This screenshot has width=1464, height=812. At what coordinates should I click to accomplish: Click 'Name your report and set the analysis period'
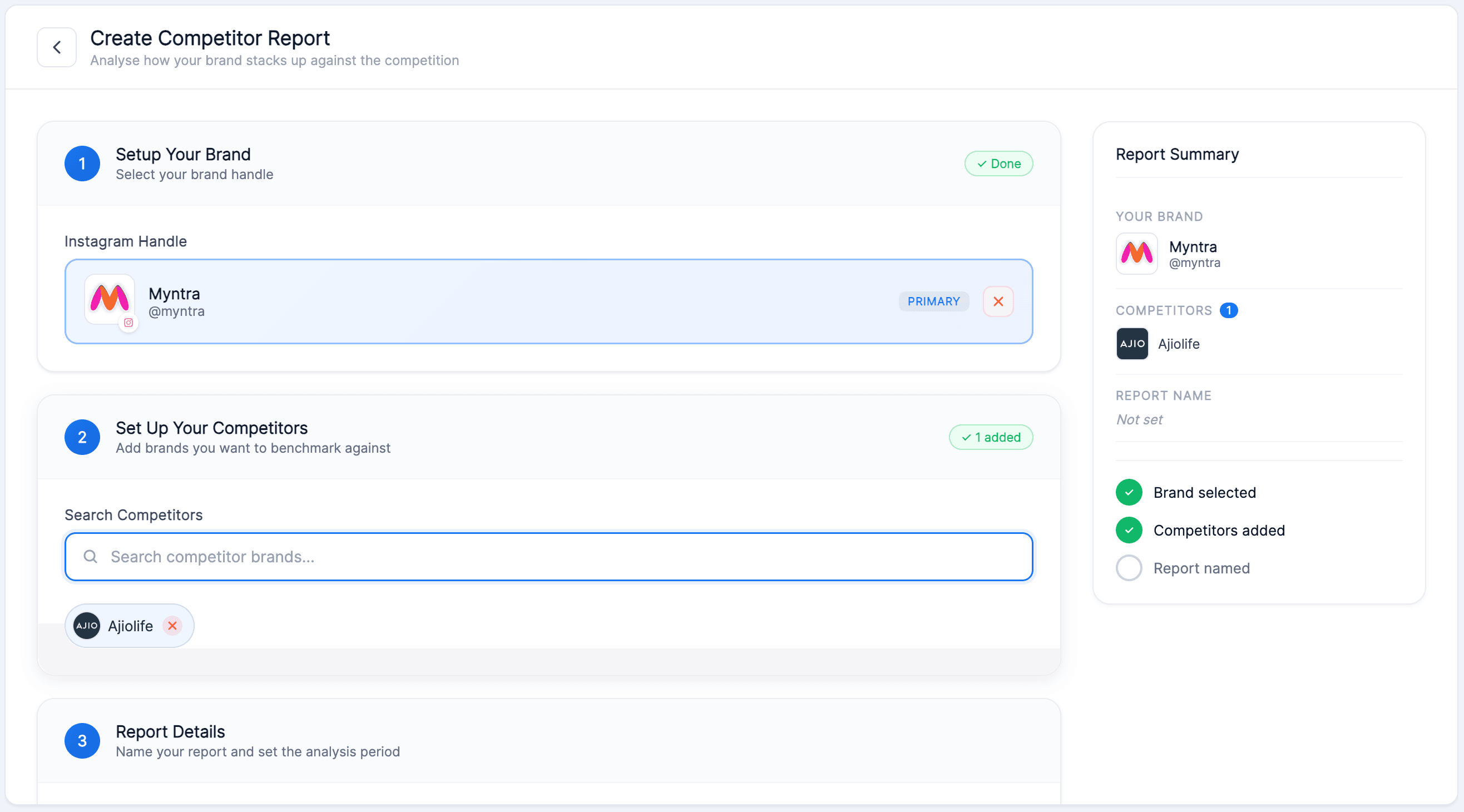tap(258, 751)
